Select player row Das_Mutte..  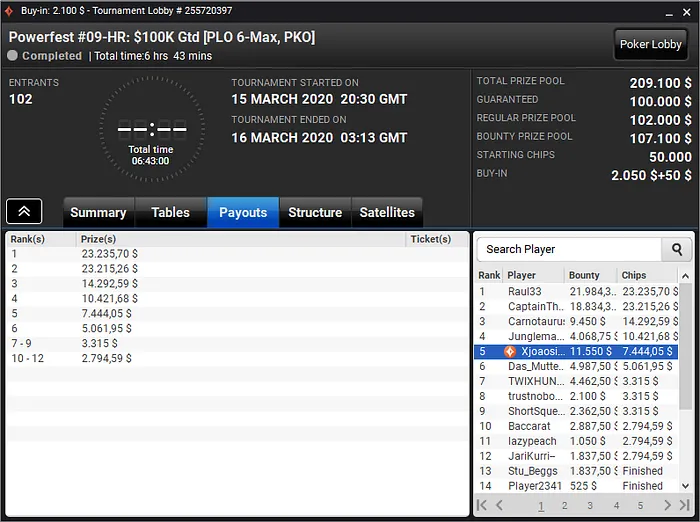(x=576, y=366)
